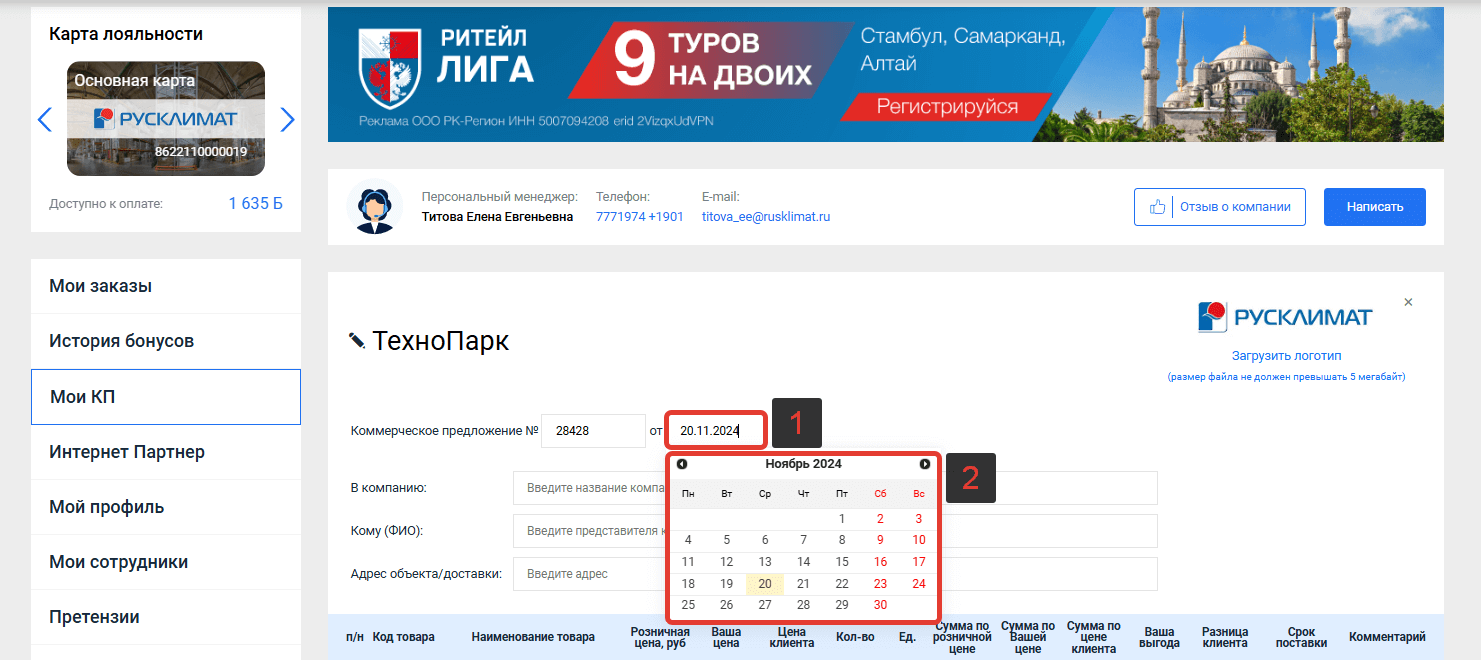The height and width of the screenshot is (660, 1481).
Task: Click the Написать button
Action: click(1375, 207)
